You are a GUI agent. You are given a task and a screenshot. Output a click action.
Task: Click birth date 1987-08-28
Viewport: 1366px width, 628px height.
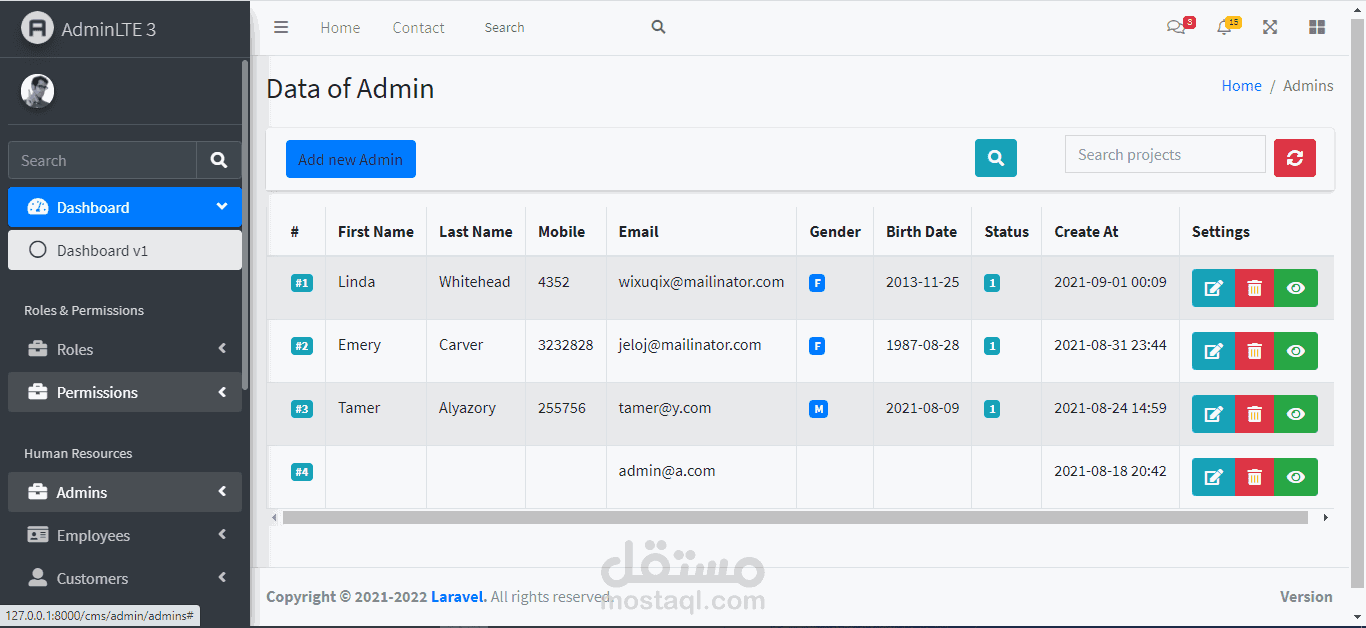pos(922,345)
